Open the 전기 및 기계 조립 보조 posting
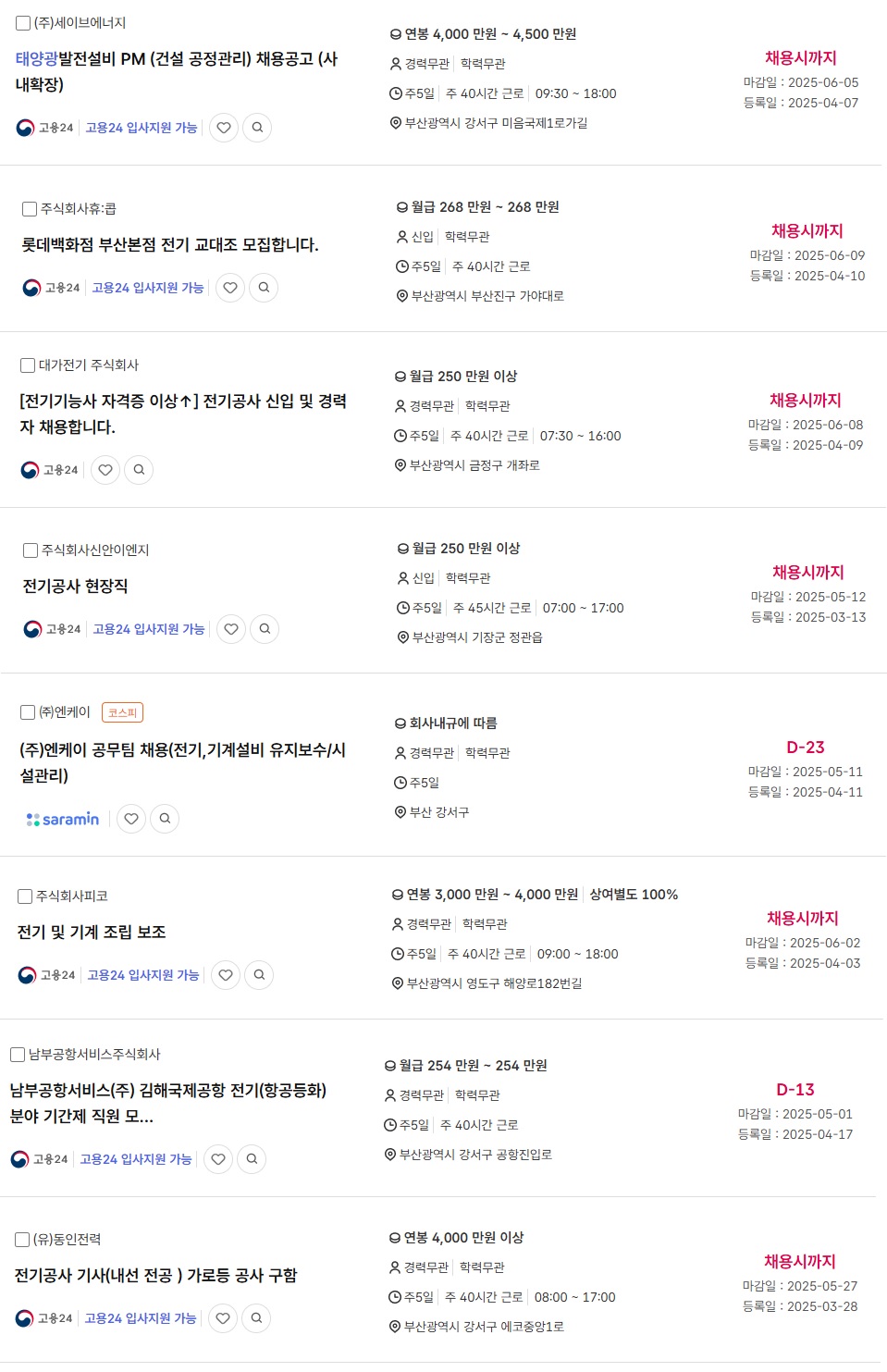Screen dimensions: 887x1372 click(92, 933)
